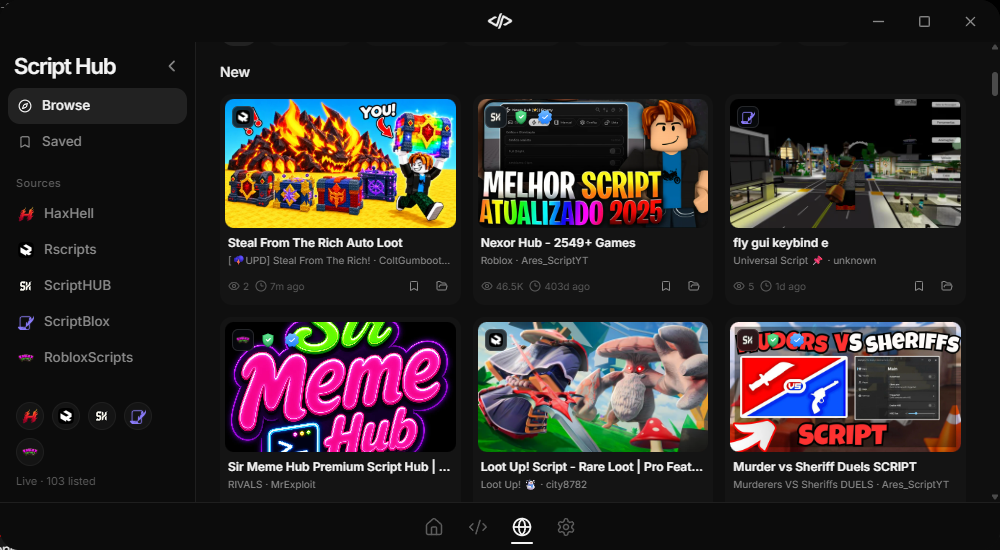The height and width of the screenshot is (550, 1000).
Task: Open the Sir Meme Hub thumbnail
Action: (341, 387)
